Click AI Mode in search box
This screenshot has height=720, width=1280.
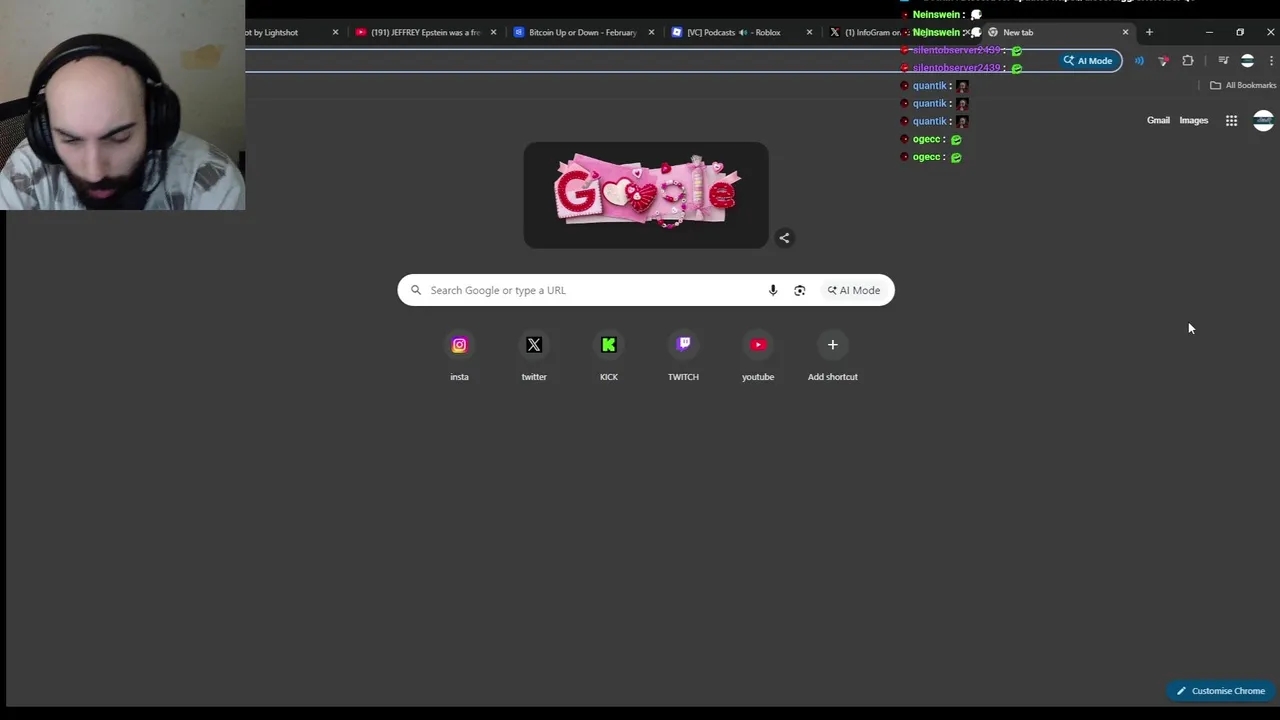[854, 290]
